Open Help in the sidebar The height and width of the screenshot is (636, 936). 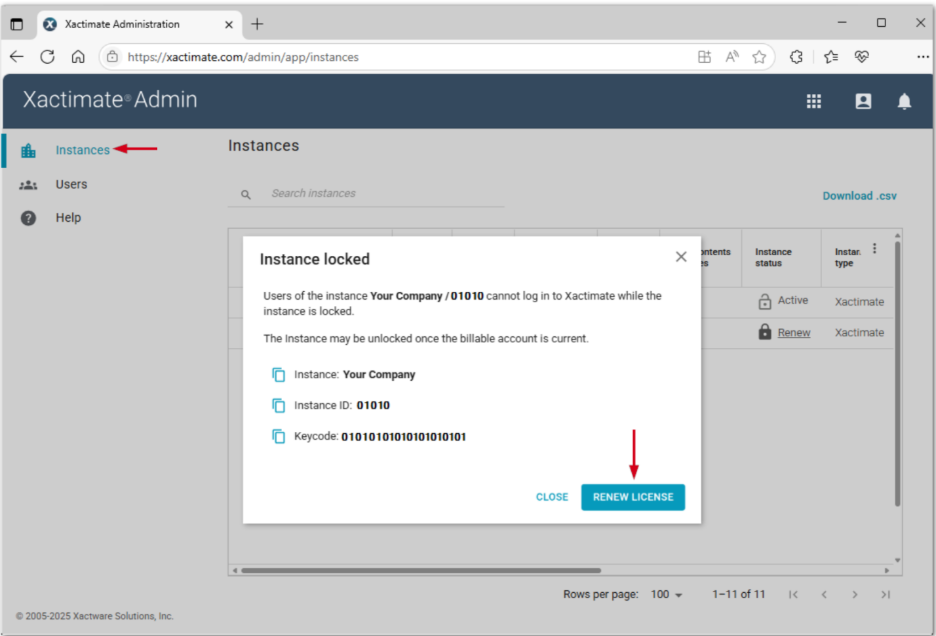coord(68,217)
